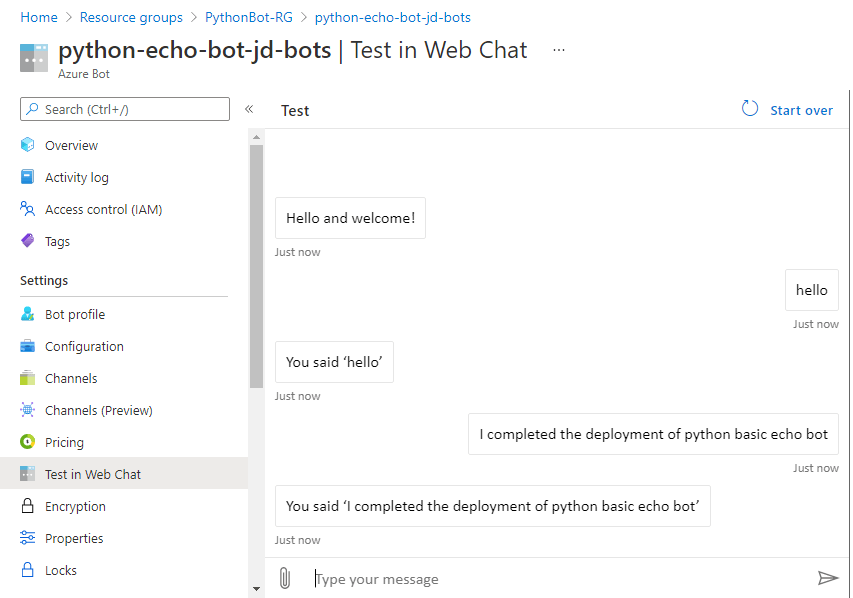The width and height of the screenshot is (853, 598).
Task: Click the Start over refresh icon
Action: click(x=750, y=109)
